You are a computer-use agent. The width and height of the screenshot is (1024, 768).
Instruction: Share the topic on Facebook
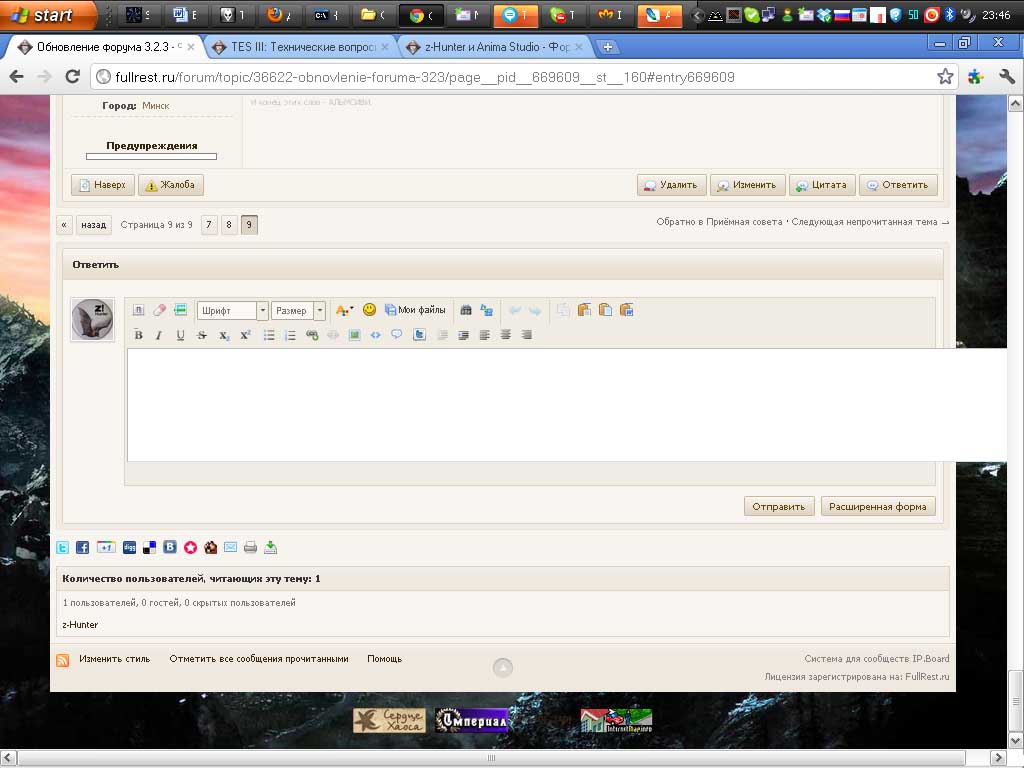tap(83, 547)
